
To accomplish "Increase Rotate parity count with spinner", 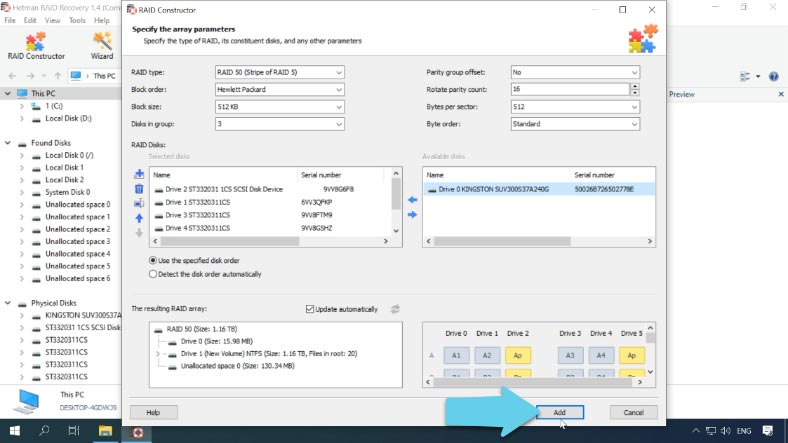I will [635, 86].
